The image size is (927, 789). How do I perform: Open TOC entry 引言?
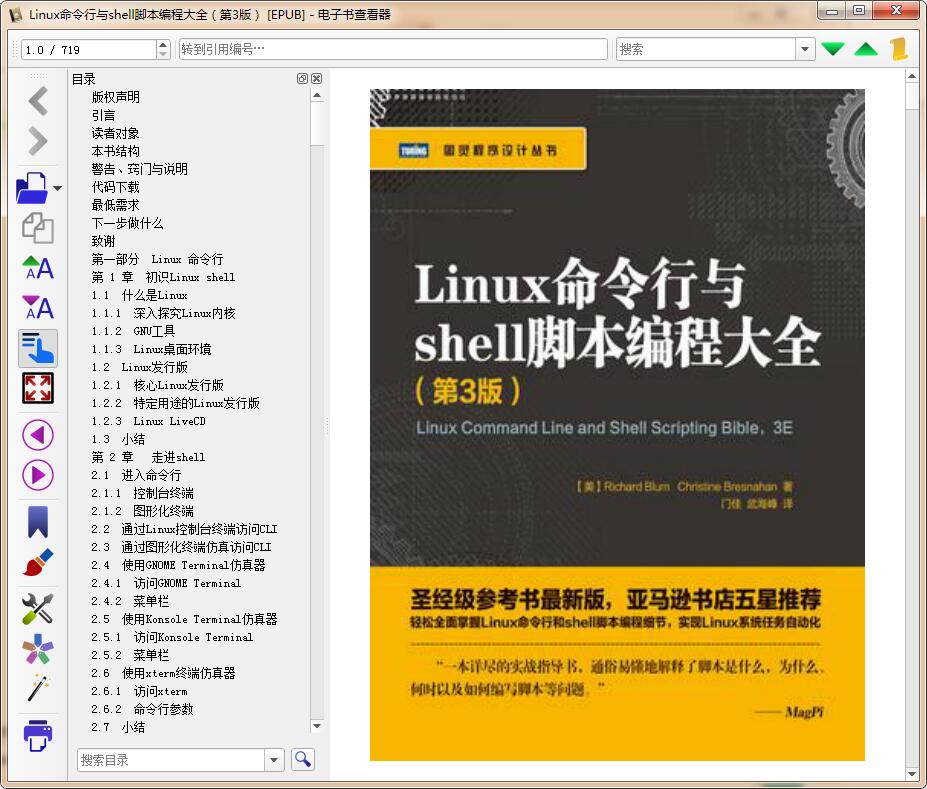[103, 115]
